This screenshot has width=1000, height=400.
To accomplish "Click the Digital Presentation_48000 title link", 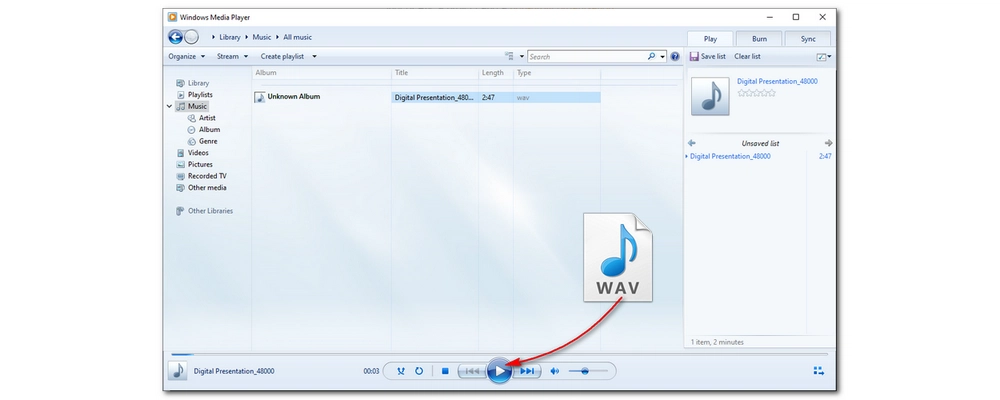I will [x=777, y=81].
